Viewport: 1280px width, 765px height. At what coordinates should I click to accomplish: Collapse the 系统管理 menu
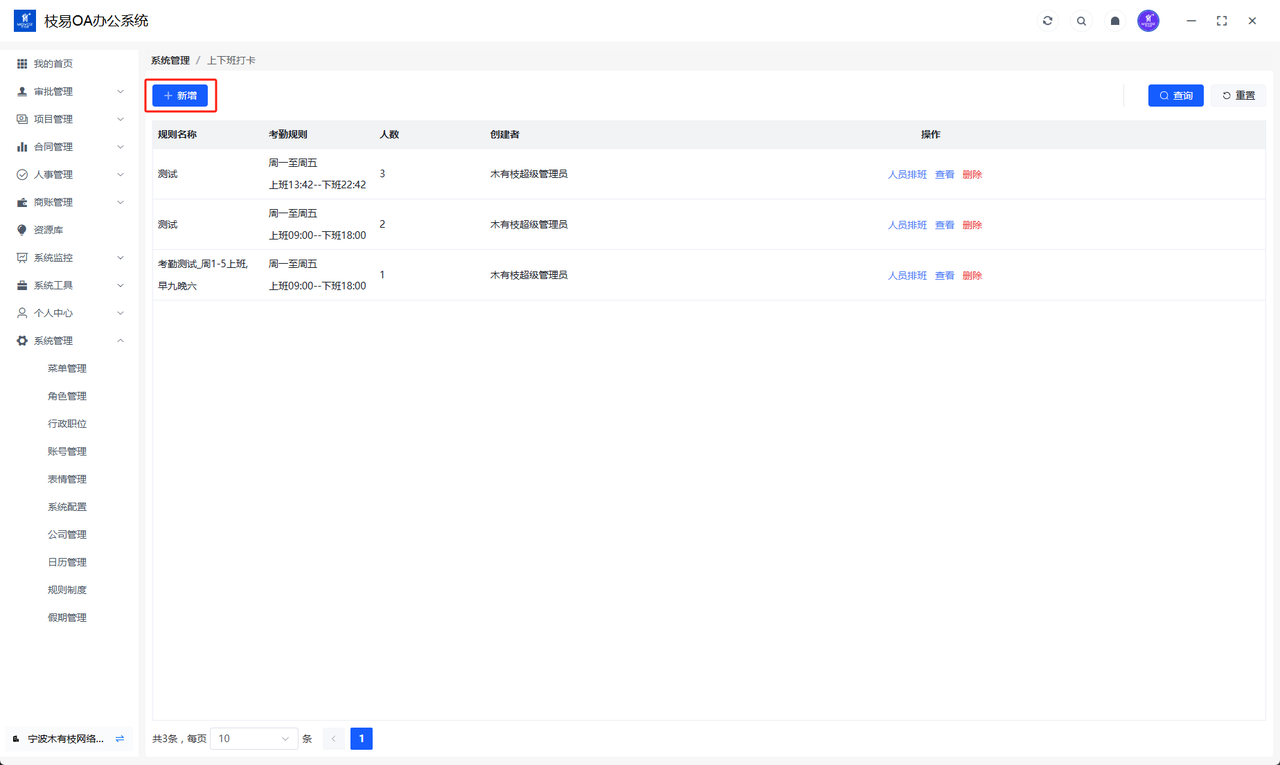pyautogui.click(x=69, y=341)
